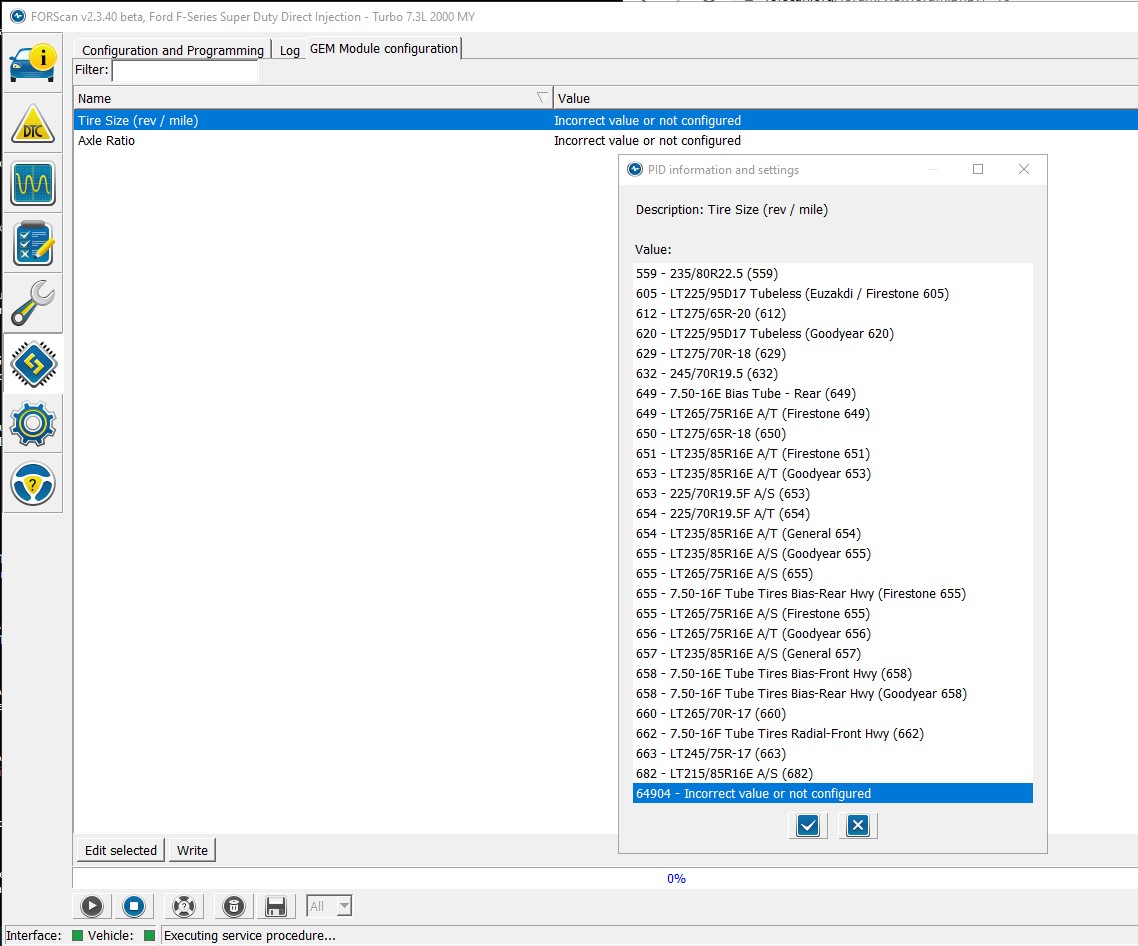Switch to the Log tab
Screen dimensions: 1138x946
point(289,50)
